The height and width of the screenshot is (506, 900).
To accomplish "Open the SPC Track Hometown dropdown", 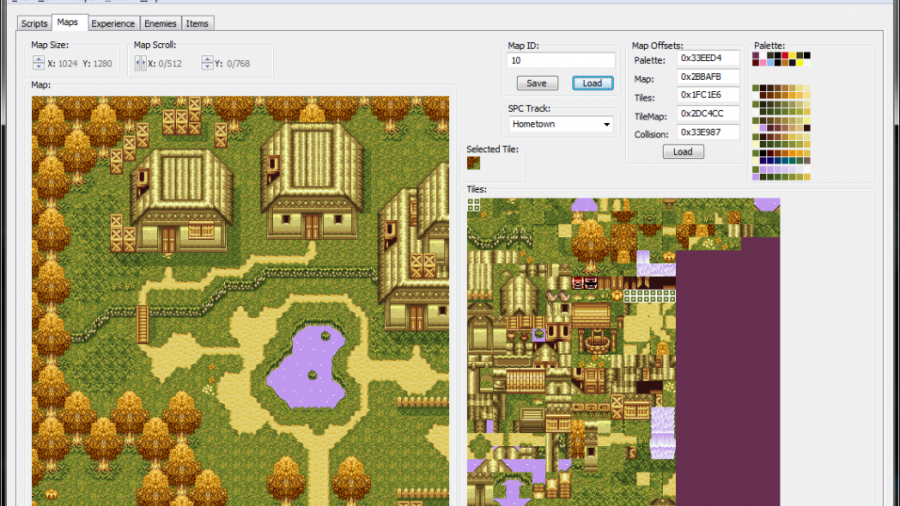I will pyautogui.click(x=560, y=125).
